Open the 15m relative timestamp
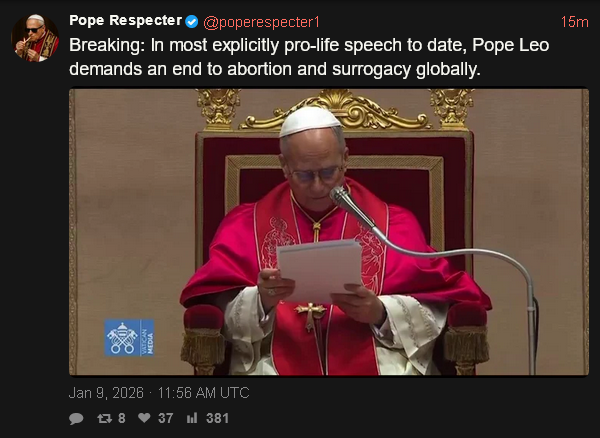This screenshot has width=600, height=438. point(574,22)
